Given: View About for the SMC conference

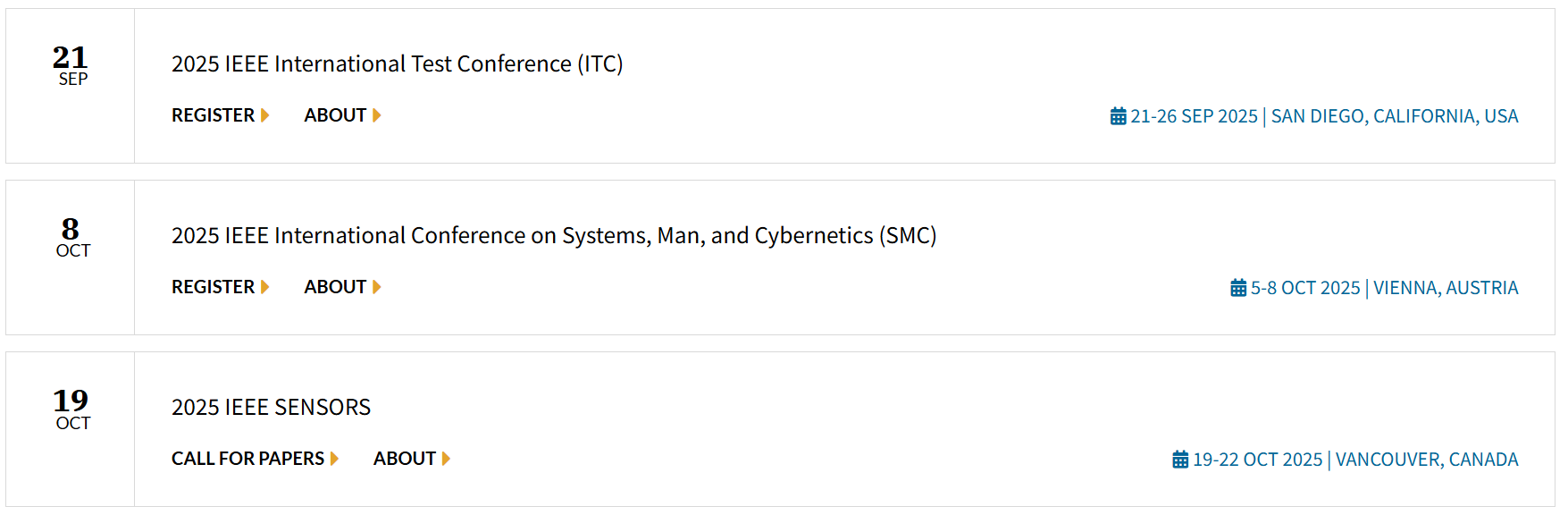Looking at the screenshot, I should point(335,287).
